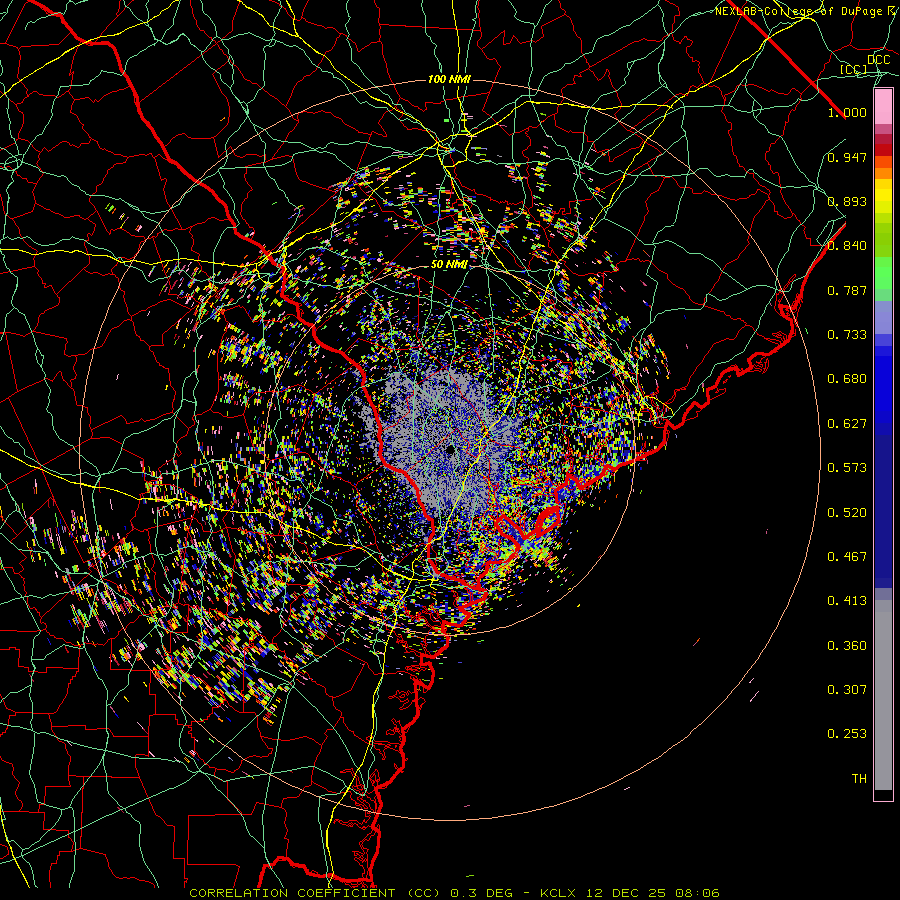
Task: Select the 1.000 legend value
Action: coord(847,112)
